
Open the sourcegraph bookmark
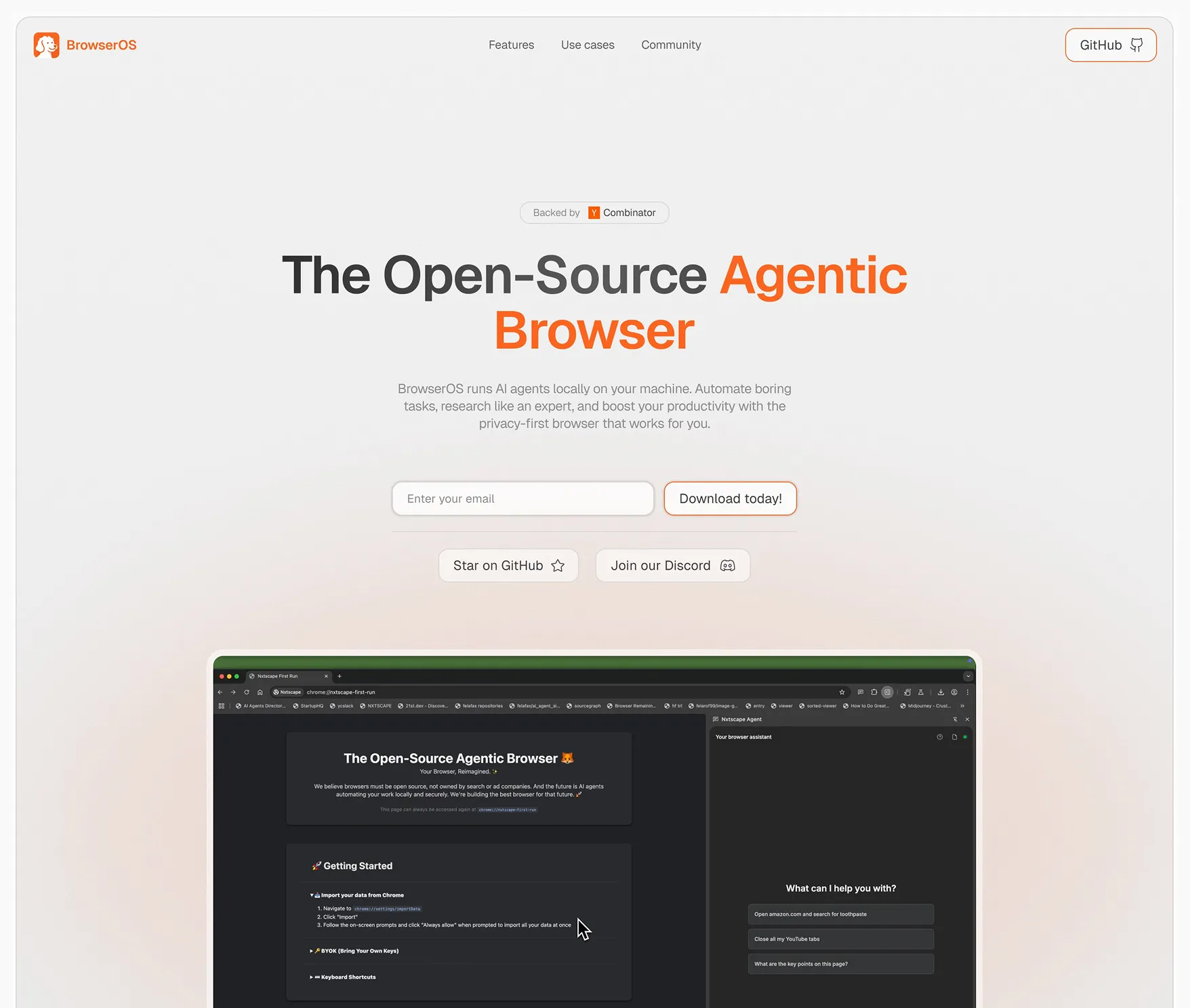(x=583, y=706)
